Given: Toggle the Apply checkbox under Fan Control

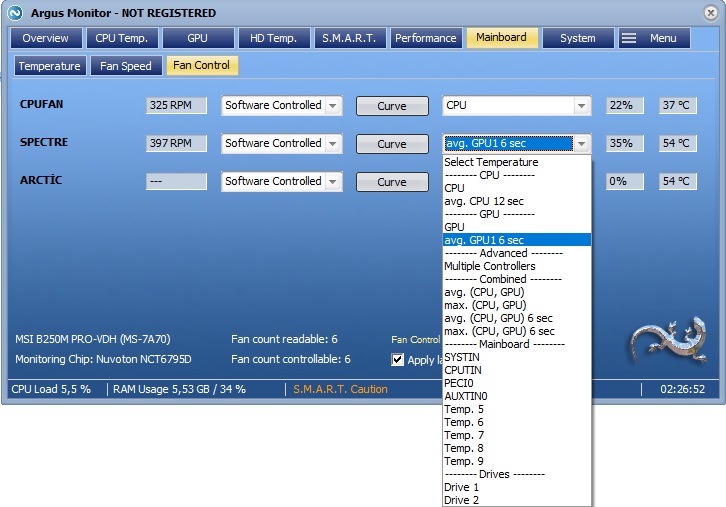Looking at the screenshot, I should [x=397, y=360].
